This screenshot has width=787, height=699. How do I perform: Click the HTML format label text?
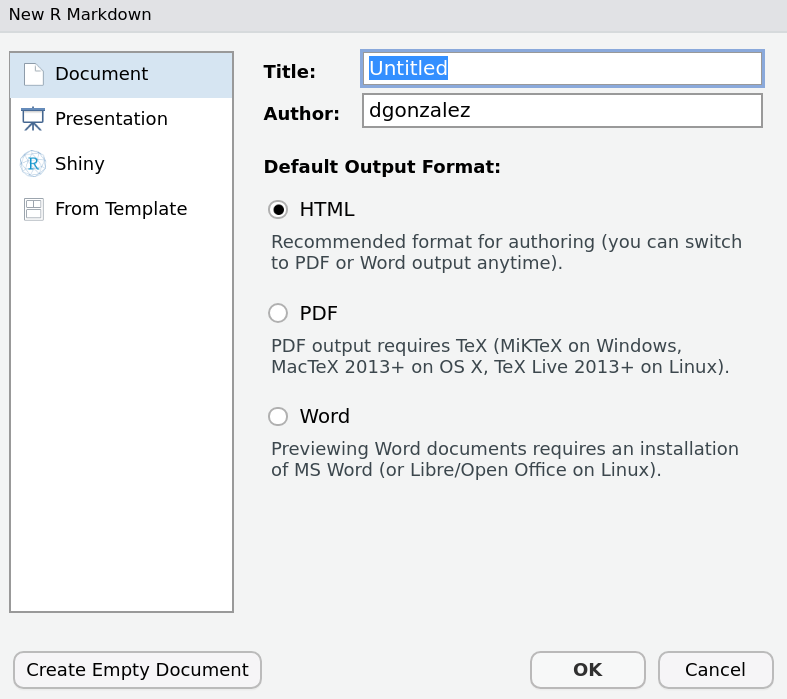[326, 209]
